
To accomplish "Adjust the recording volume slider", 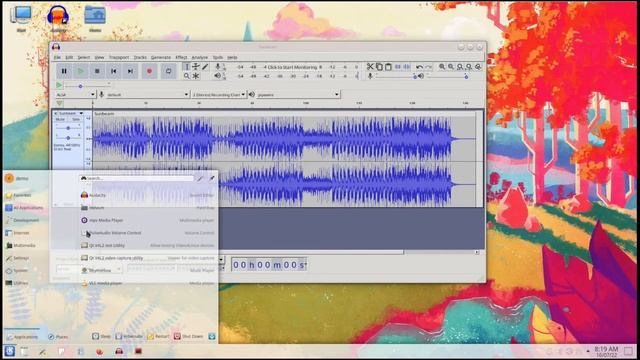I will 396,76.
